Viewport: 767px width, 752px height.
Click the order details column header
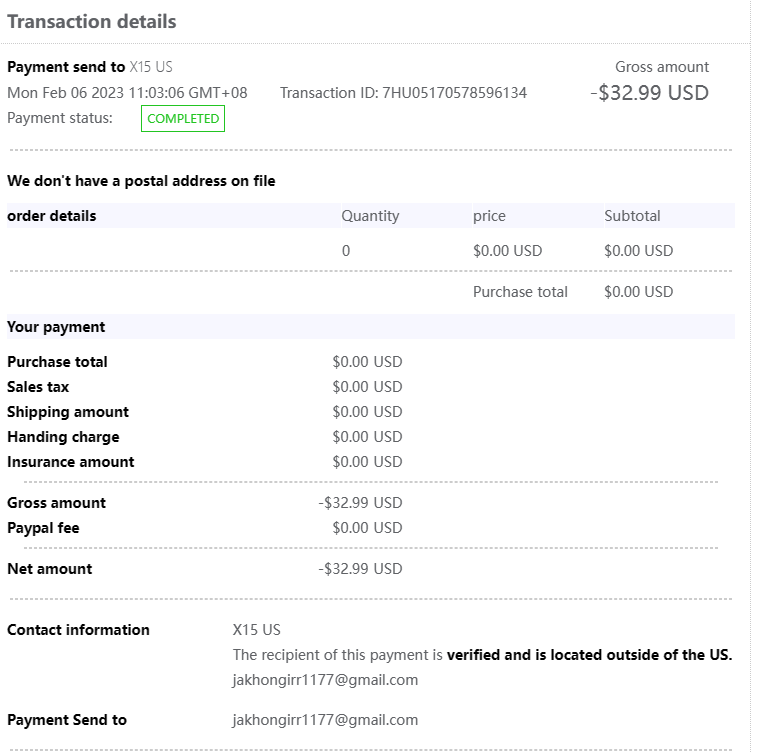click(52, 216)
